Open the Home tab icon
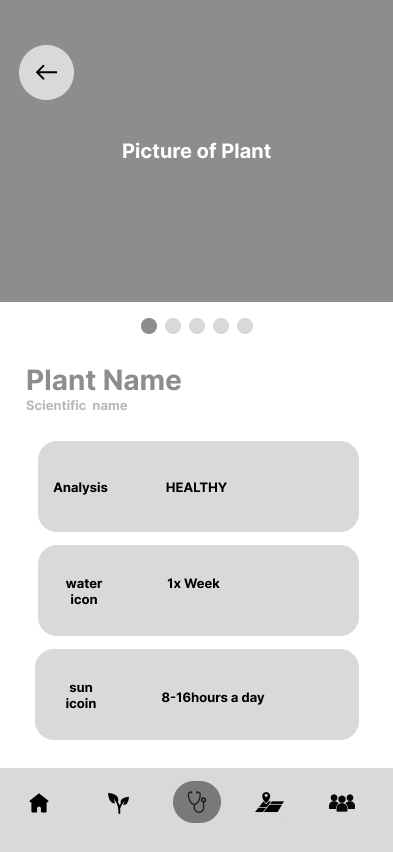 [x=39, y=803]
